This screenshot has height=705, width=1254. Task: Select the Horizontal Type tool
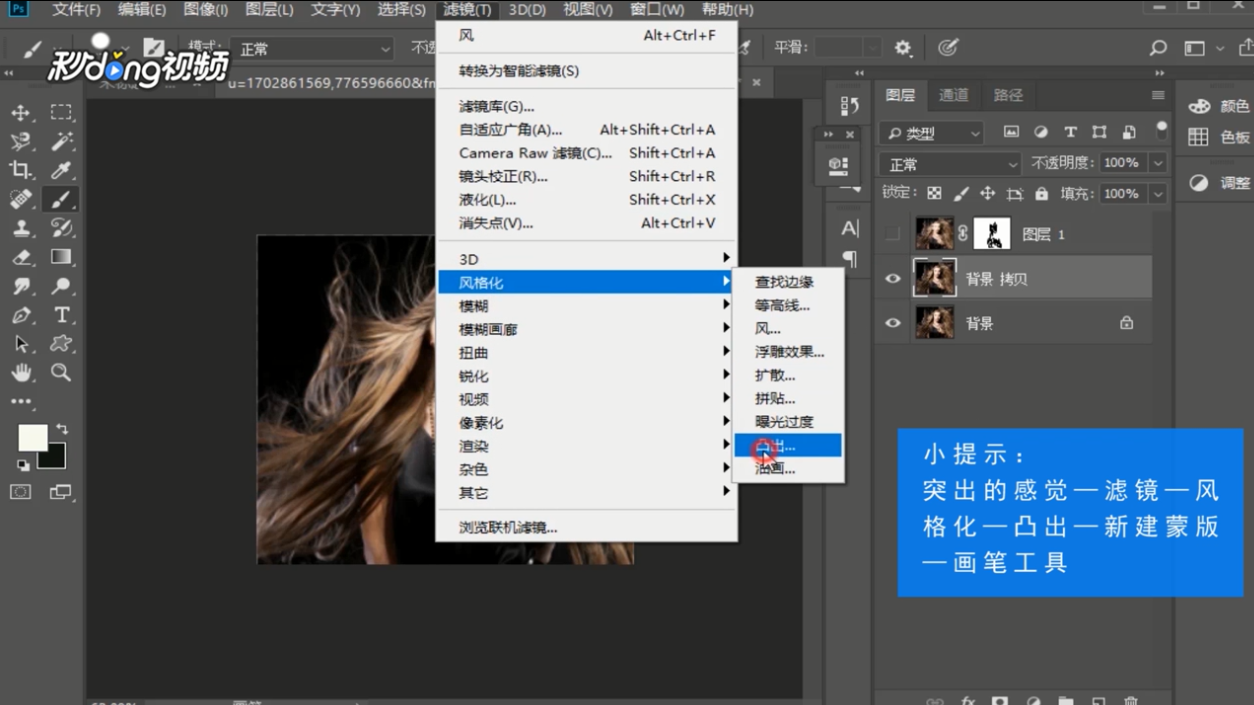coord(62,315)
